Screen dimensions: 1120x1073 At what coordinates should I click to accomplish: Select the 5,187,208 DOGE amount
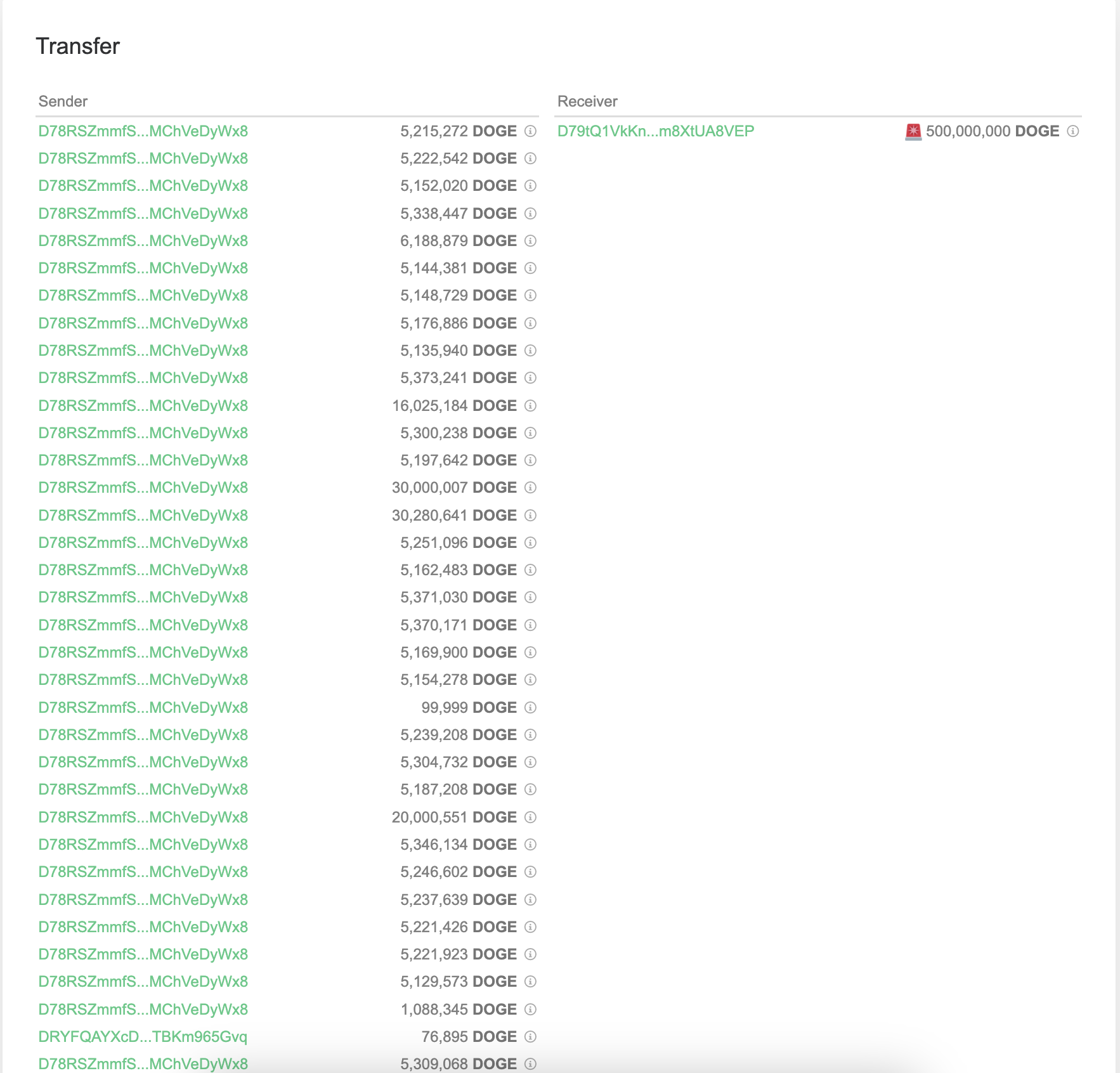[x=459, y=790]
